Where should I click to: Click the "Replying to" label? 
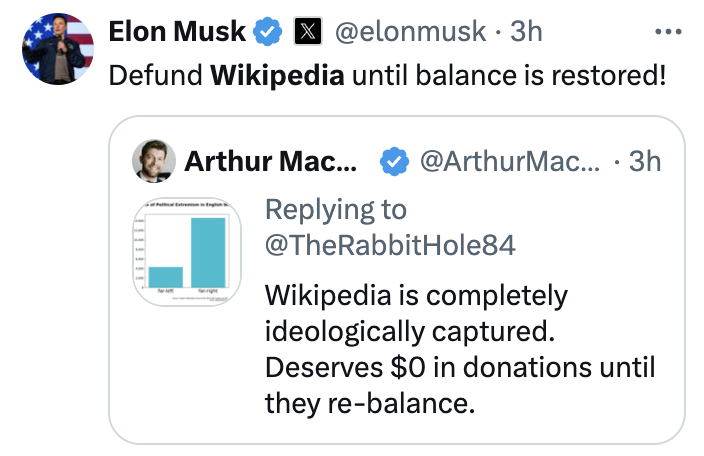coord(336,210)
